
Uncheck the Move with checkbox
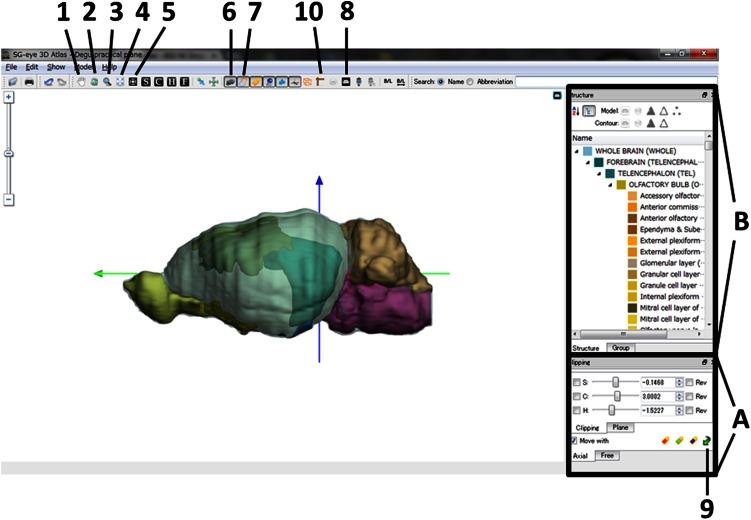pos(573,440)
